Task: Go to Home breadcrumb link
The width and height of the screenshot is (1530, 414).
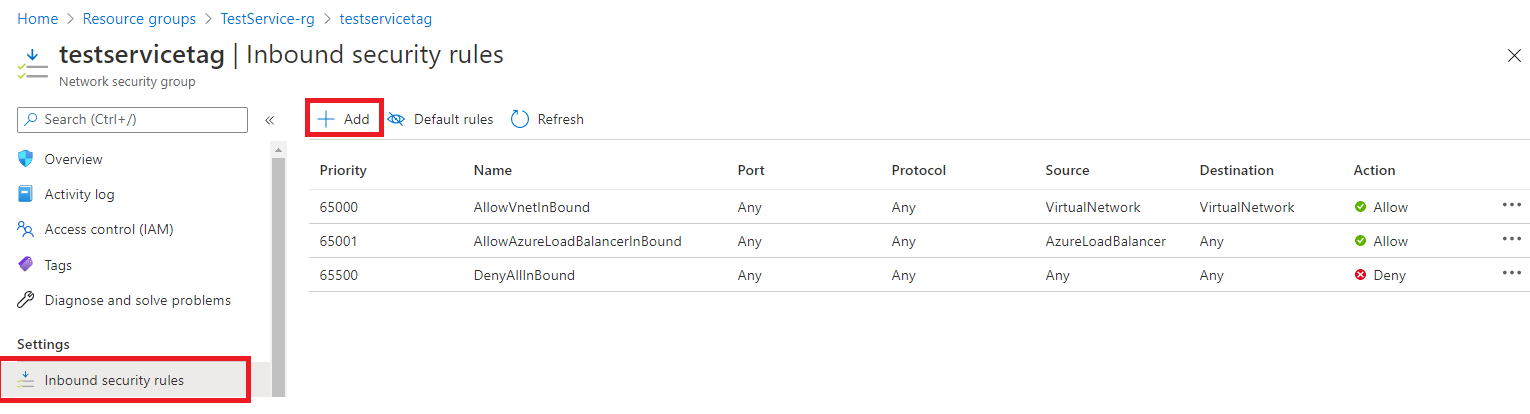Action: click(x=38, y=19)
